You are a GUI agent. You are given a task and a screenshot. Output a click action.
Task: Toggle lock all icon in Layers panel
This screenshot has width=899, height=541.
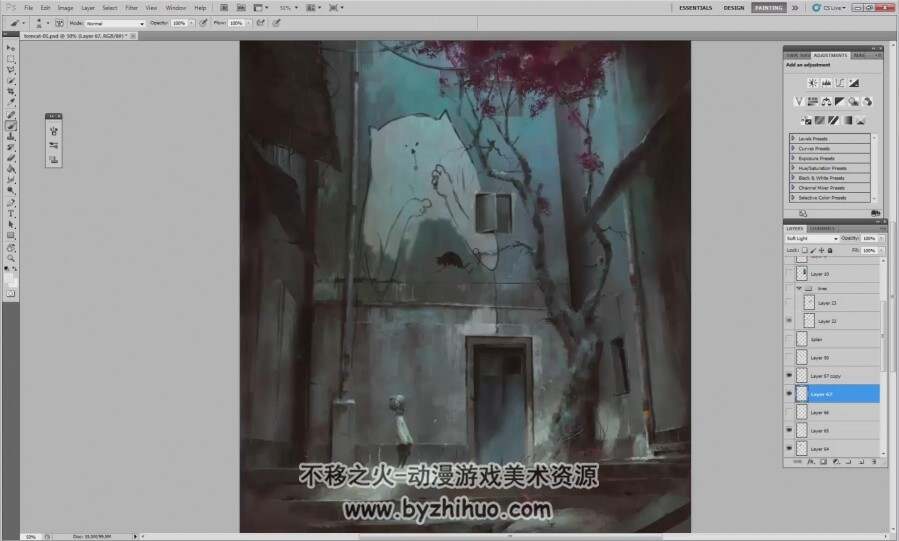830,250
